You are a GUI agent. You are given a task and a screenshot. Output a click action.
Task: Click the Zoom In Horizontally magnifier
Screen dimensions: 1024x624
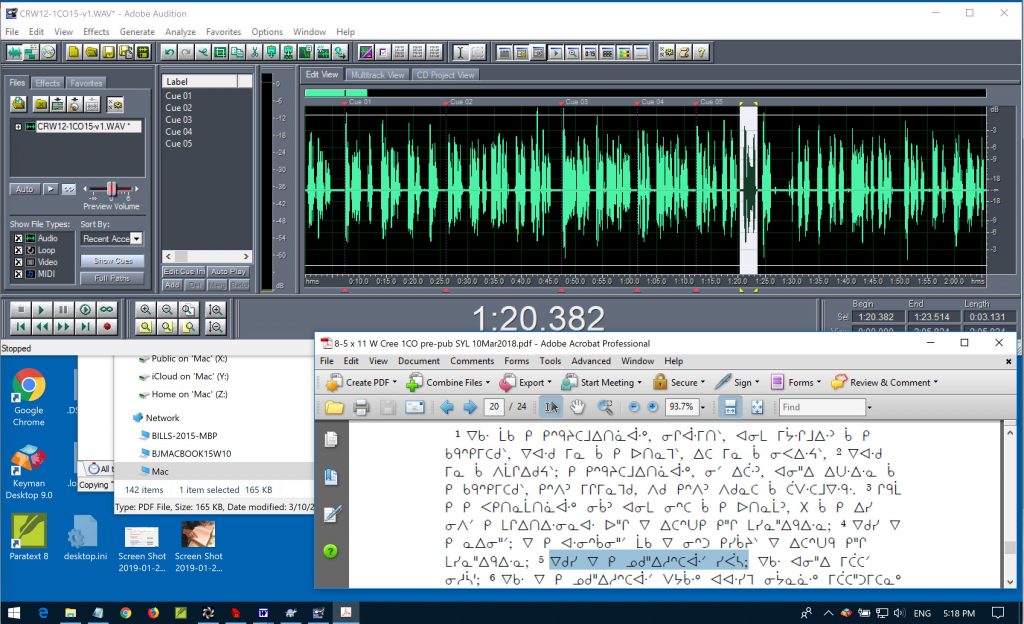coord(146,309)
